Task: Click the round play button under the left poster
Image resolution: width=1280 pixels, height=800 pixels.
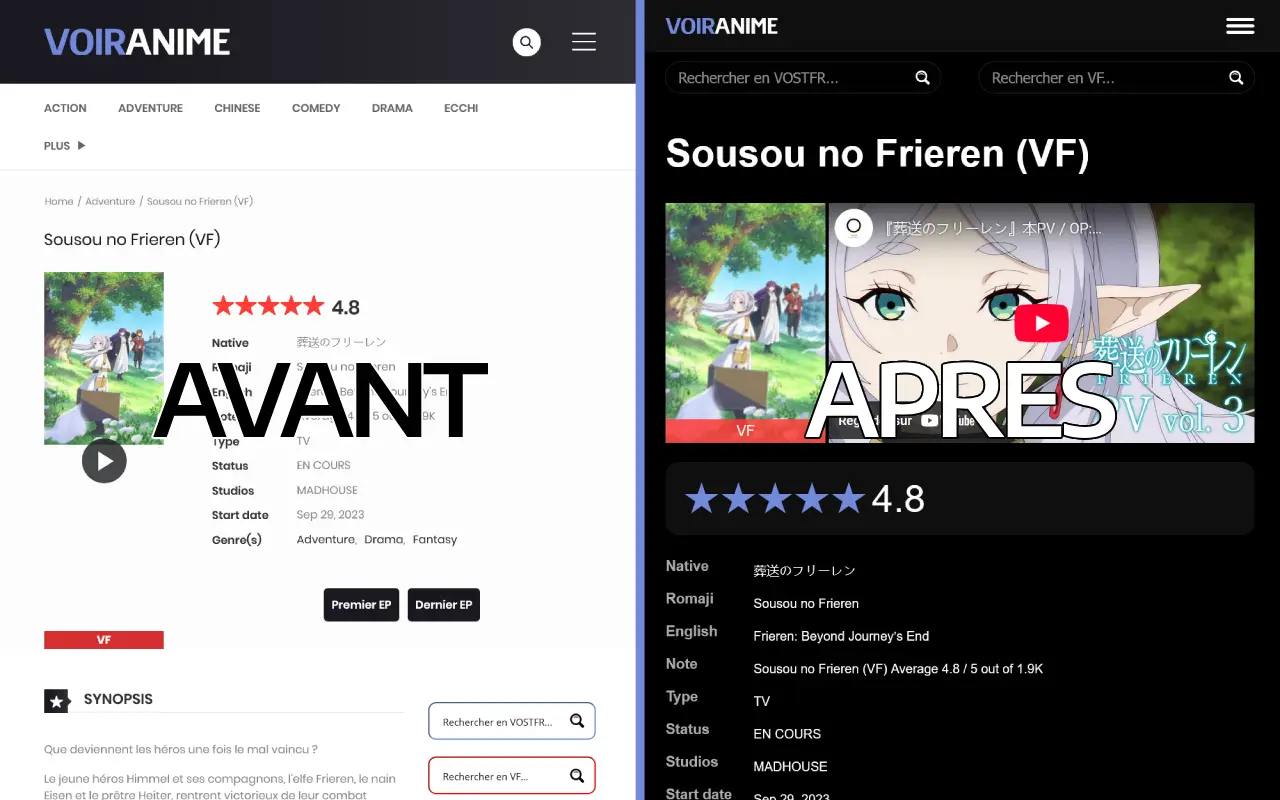Action: click(104, 461)
